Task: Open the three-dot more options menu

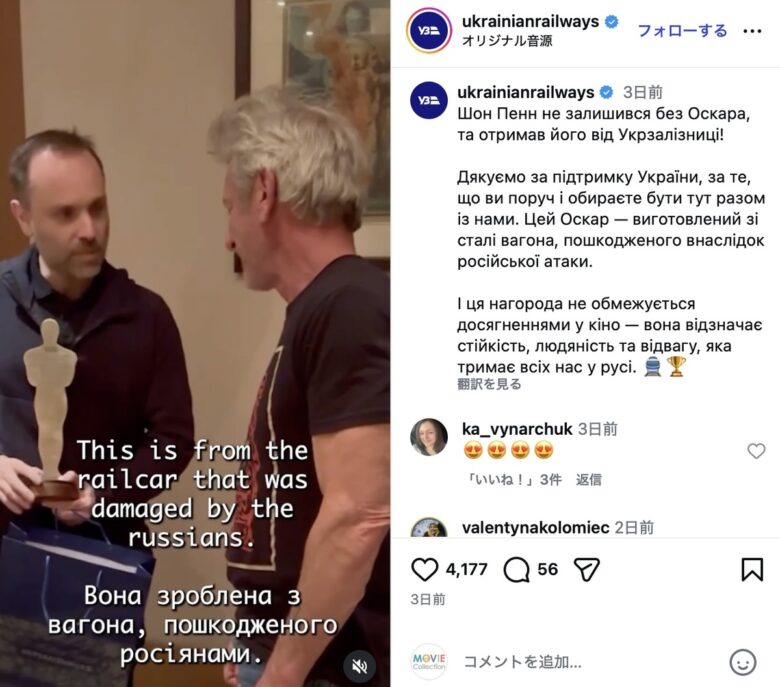Action: pos(752,31)
